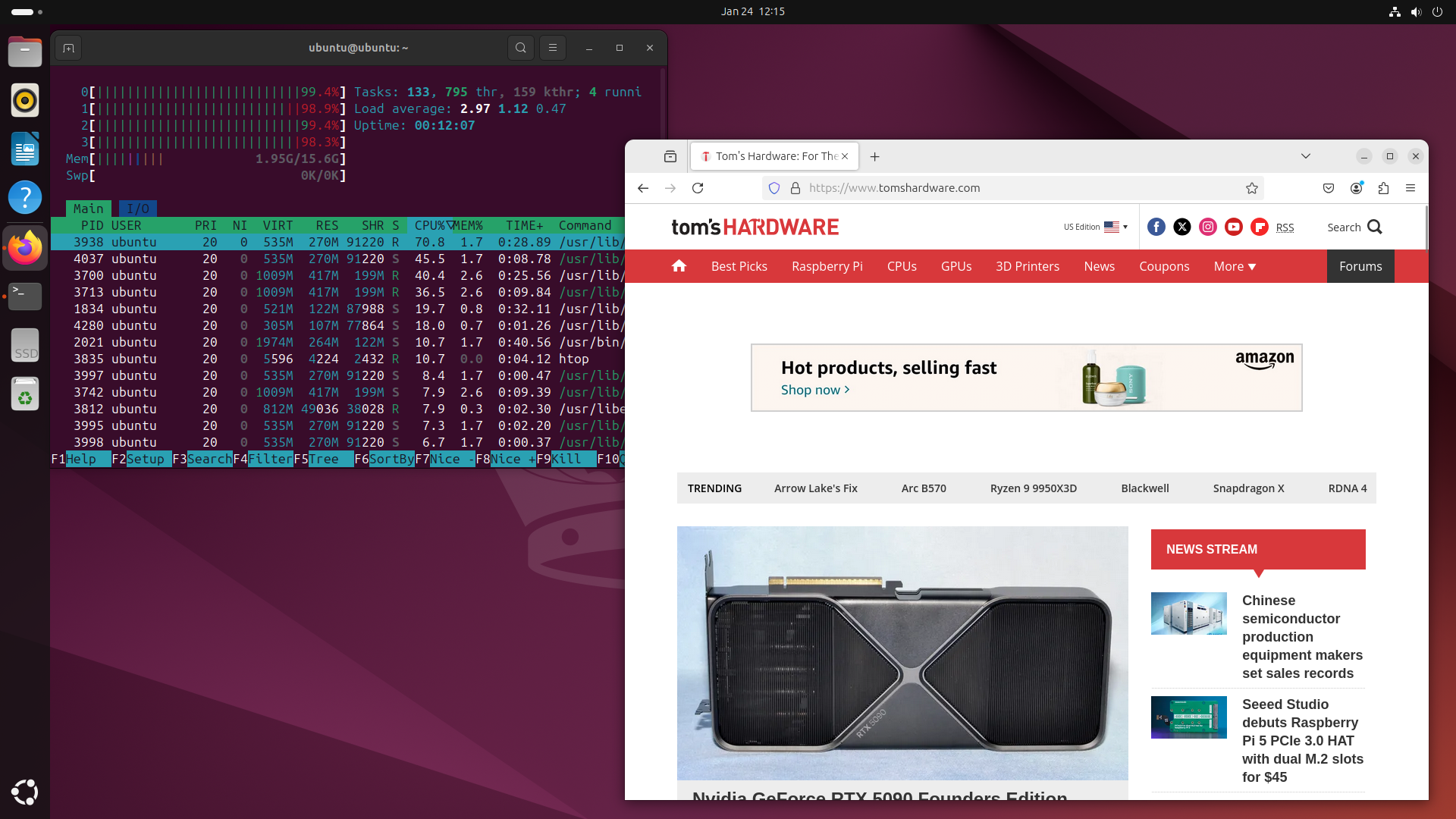The image size is (1456, 819).
Task: Open the Trash in the dock
Action: 25,394
